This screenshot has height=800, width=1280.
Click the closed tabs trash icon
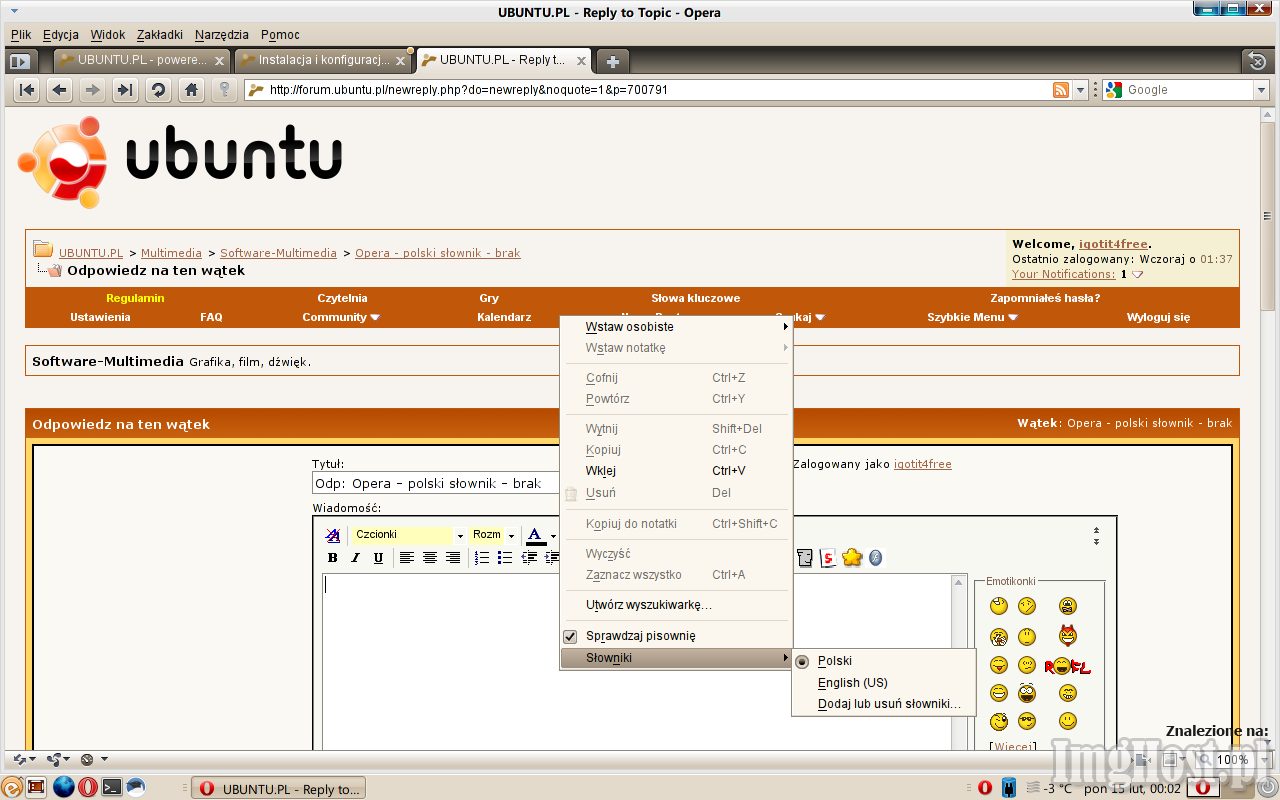[x=1258, y=61]
